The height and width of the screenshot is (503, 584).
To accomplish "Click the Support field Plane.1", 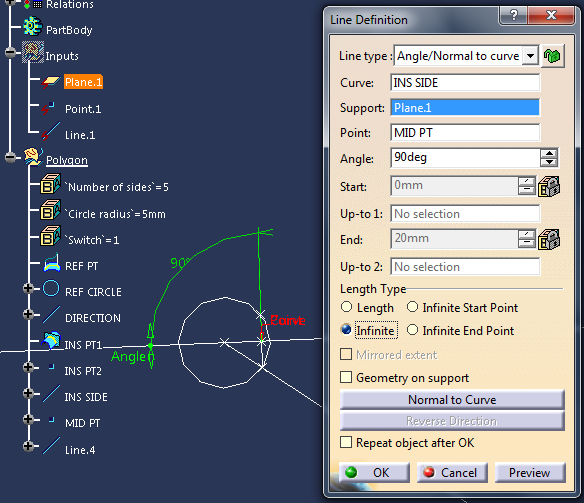I will tap(465, 108).
